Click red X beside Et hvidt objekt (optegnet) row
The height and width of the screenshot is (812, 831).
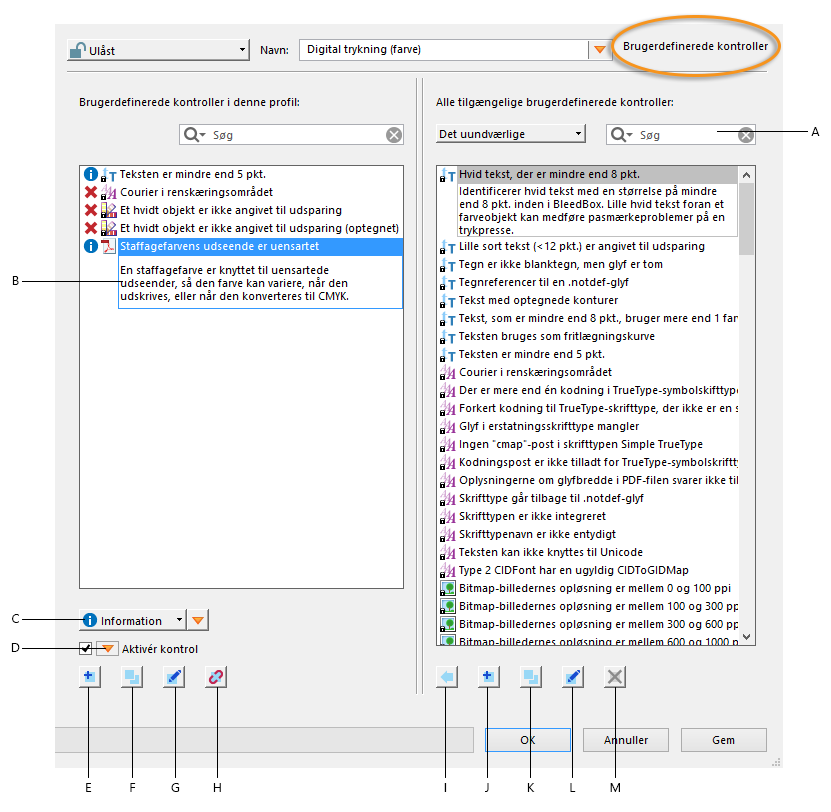[91, 228]
